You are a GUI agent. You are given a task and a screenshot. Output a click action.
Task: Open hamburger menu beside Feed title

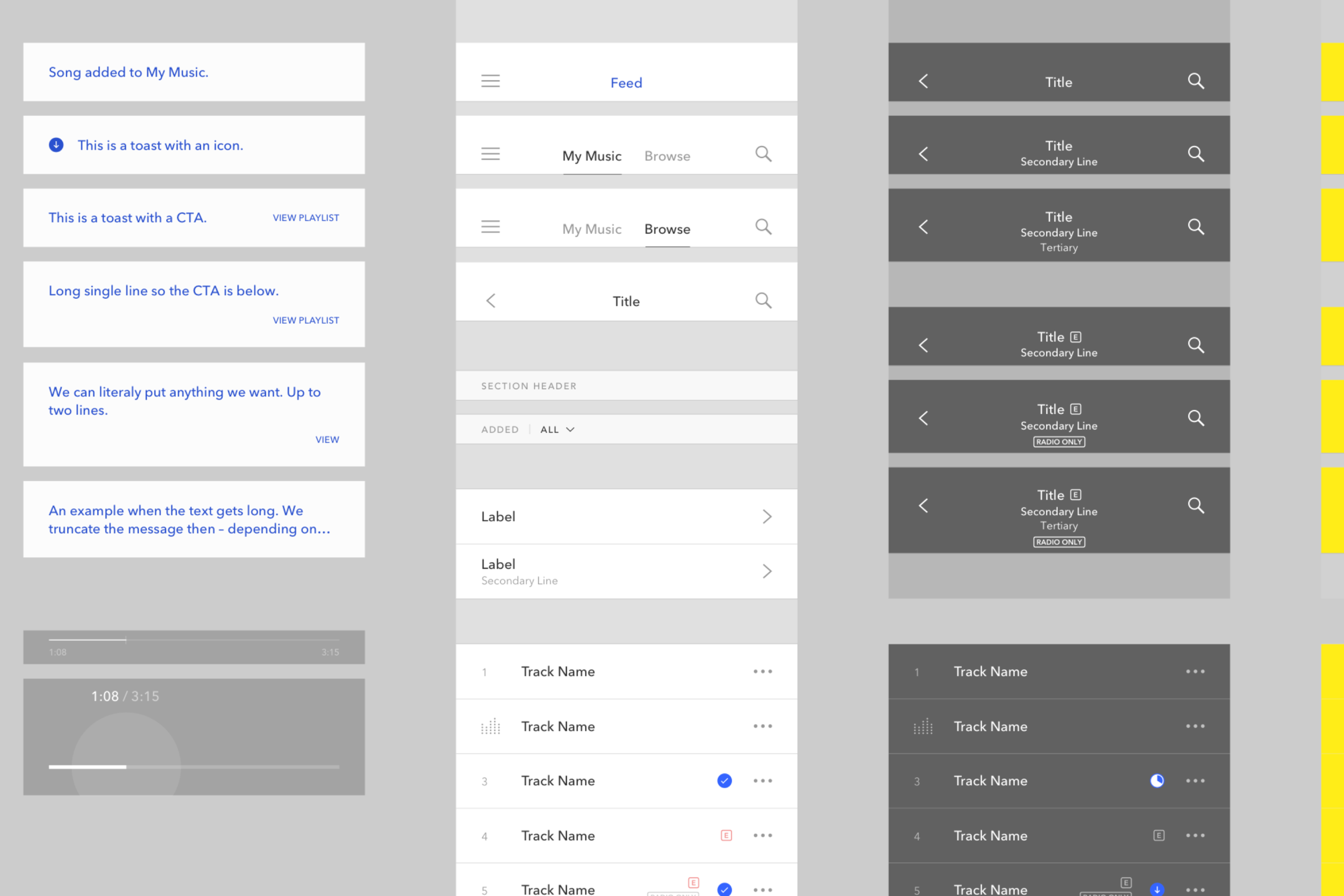(x=490, y=81)
